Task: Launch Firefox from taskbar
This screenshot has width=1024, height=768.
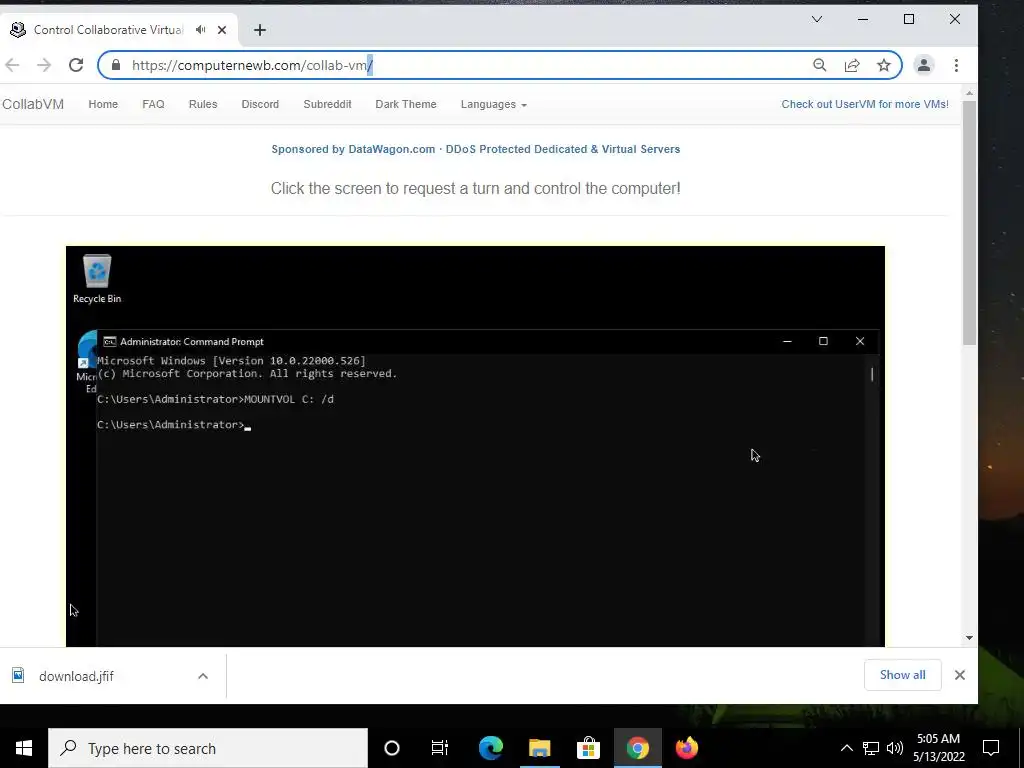Action: coord(686,748)
